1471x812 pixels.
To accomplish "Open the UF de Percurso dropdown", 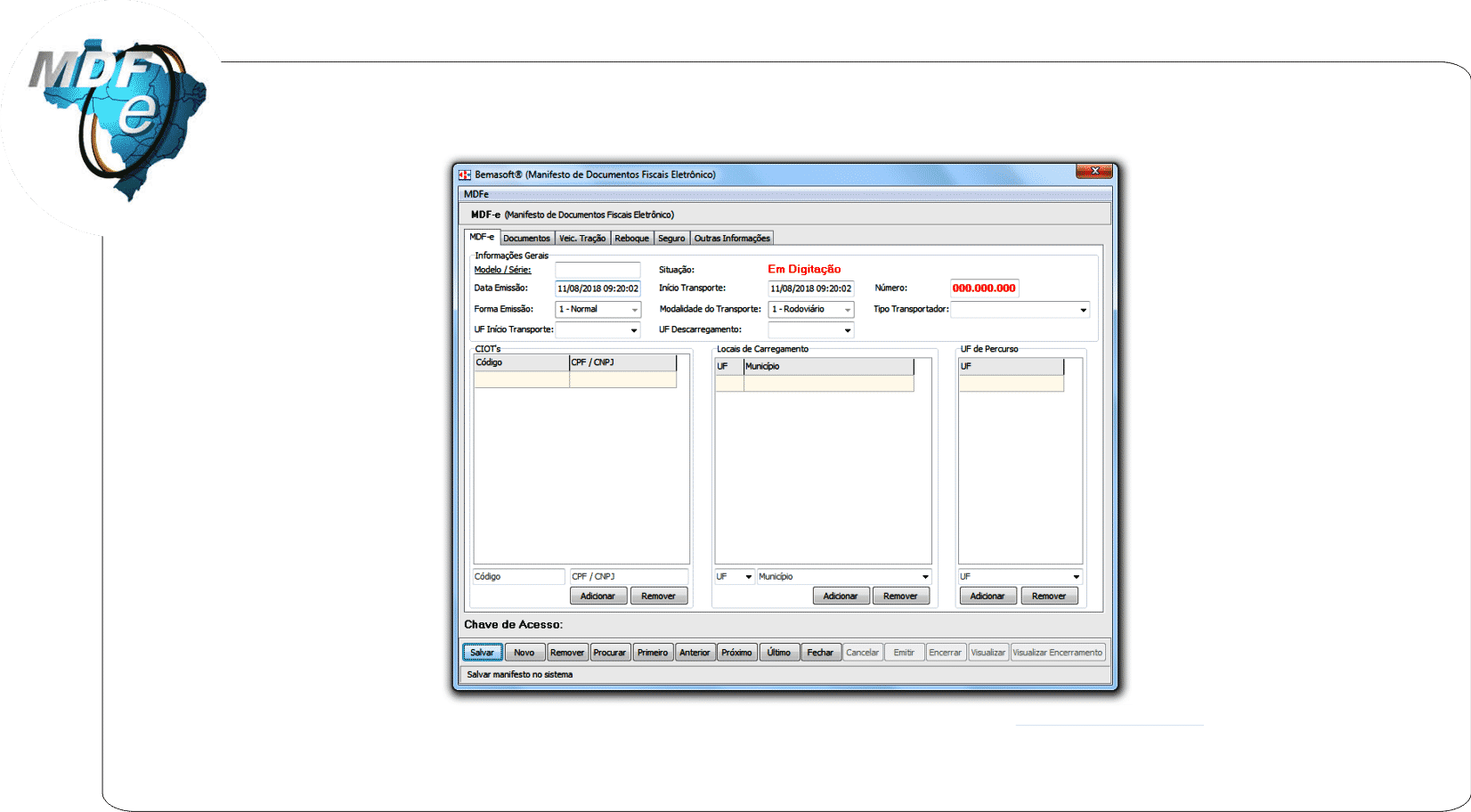I will coord(1020,576).
